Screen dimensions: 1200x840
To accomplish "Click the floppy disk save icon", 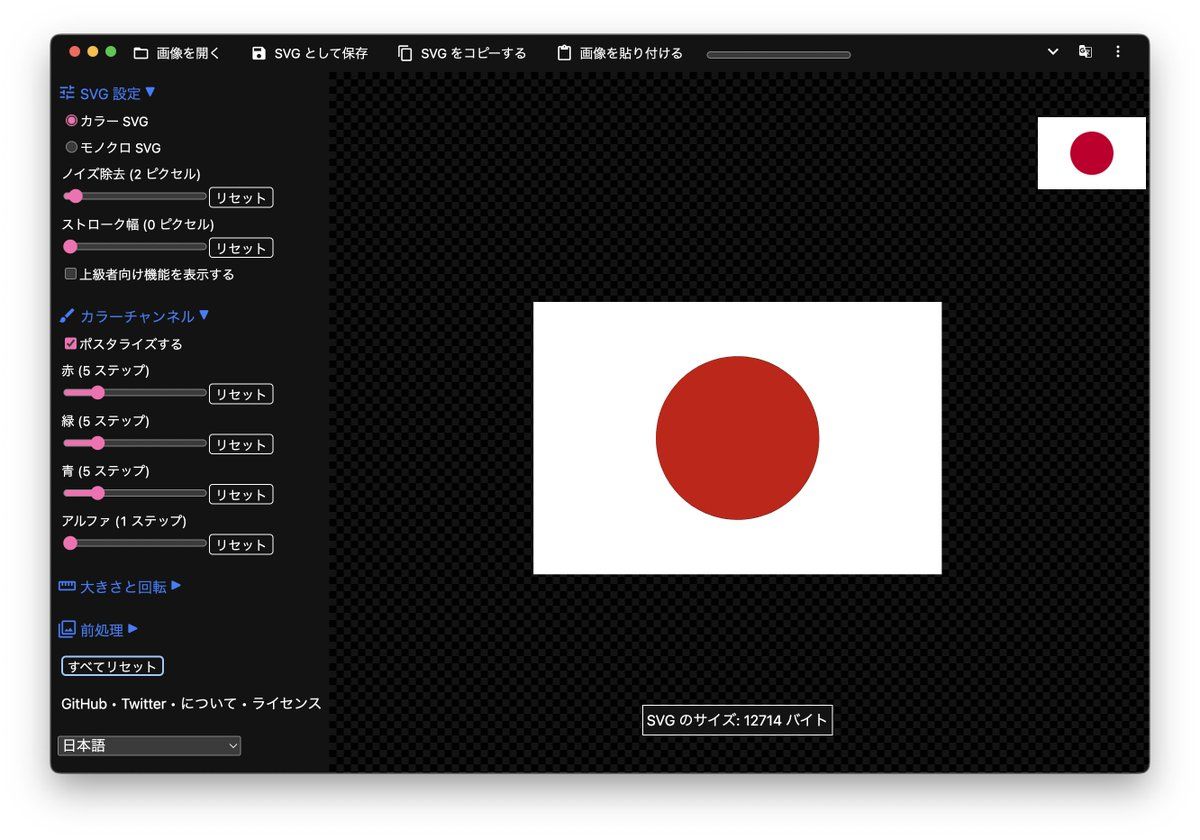I will [x=259, y=53].
